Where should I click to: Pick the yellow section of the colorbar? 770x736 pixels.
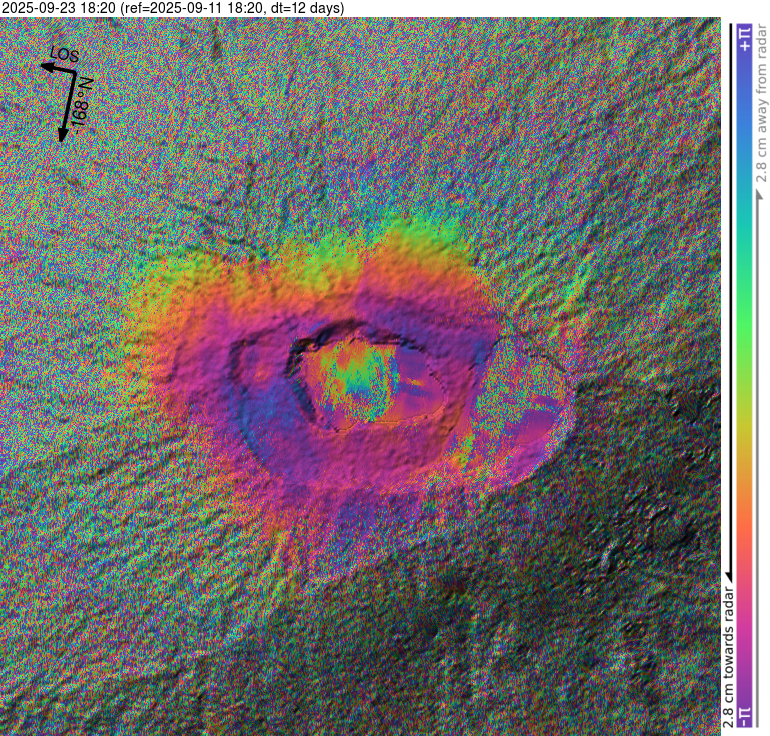click(x=744, y=420)
